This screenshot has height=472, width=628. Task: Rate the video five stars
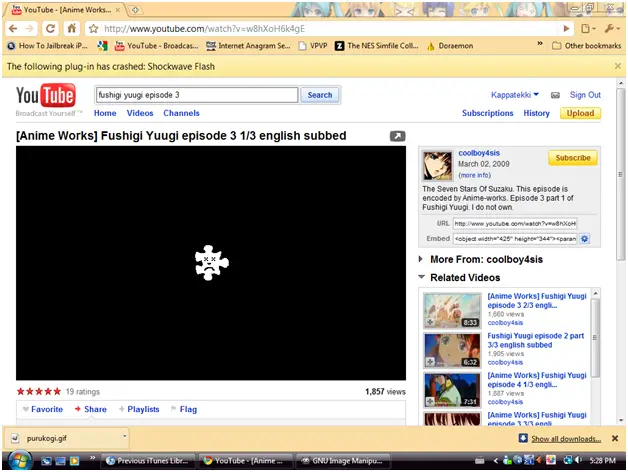point(57,391)
